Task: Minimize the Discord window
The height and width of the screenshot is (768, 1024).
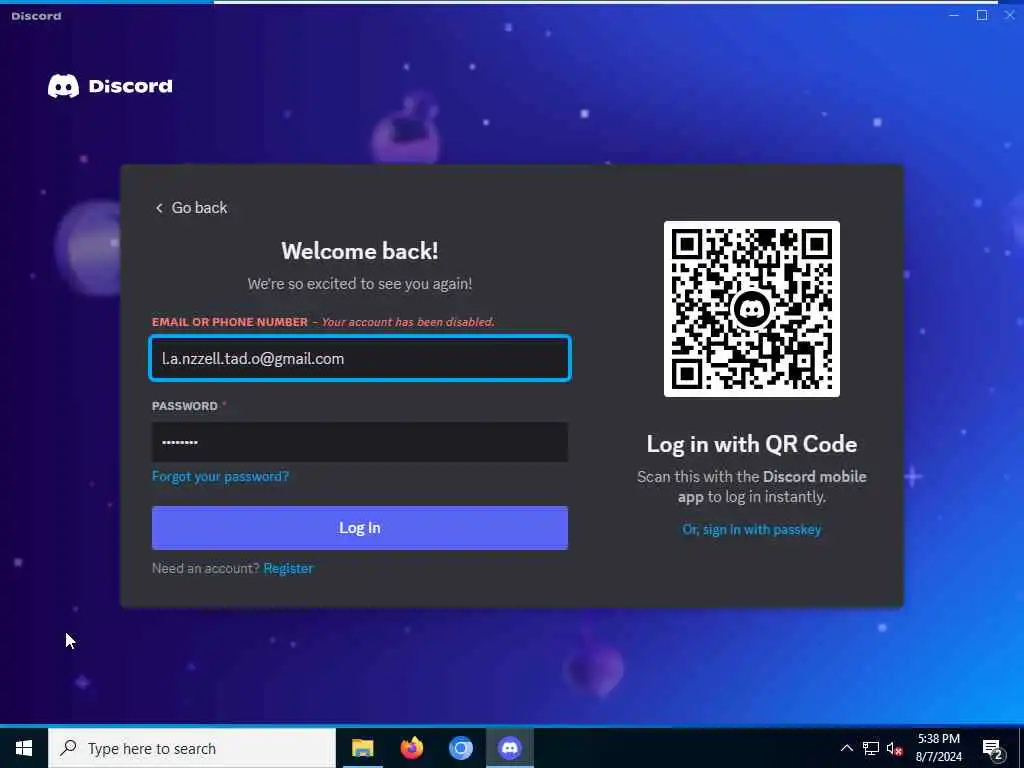Action: point(954,15)
